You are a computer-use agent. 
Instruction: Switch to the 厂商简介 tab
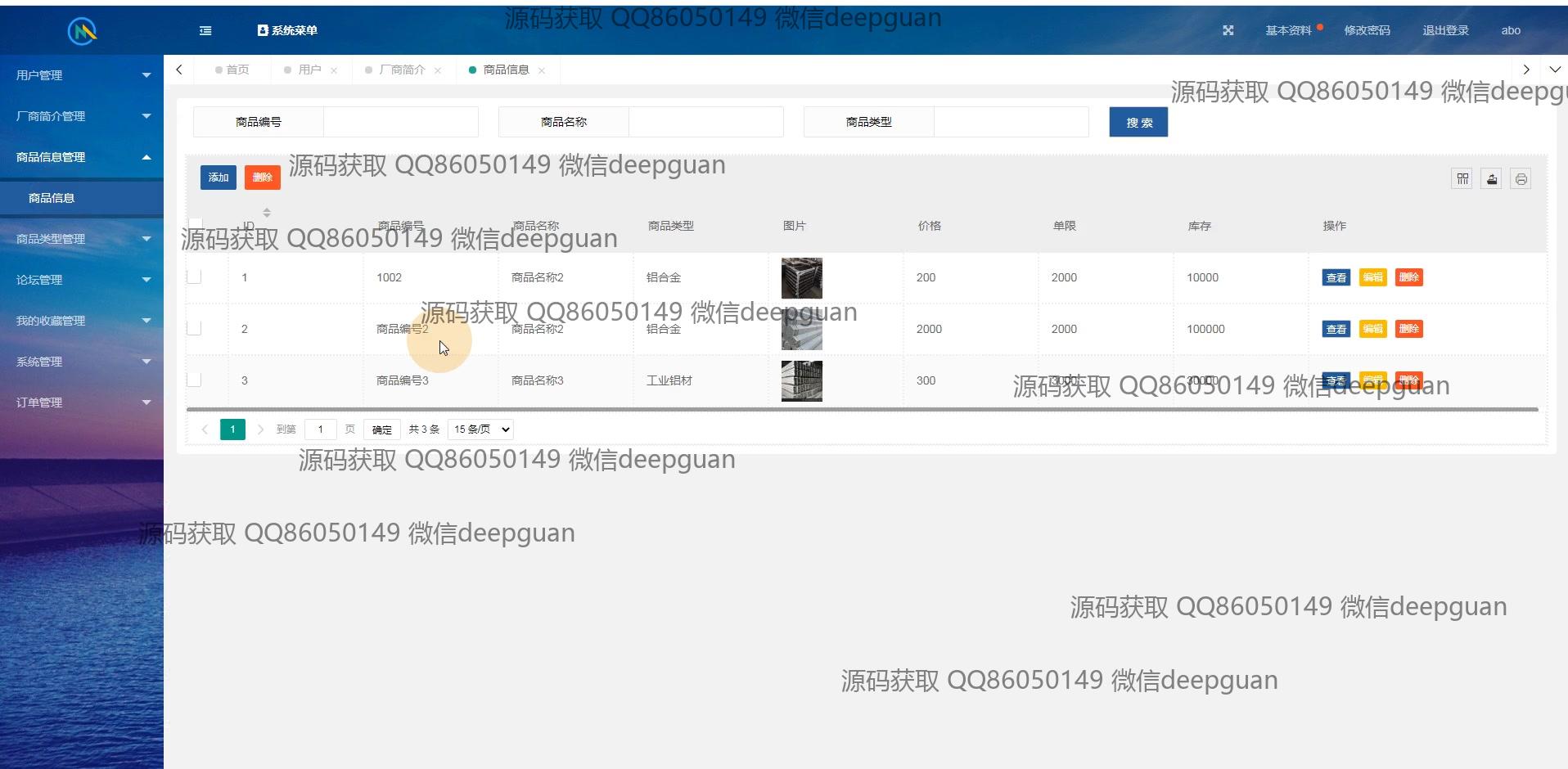(x=402, y=70)
